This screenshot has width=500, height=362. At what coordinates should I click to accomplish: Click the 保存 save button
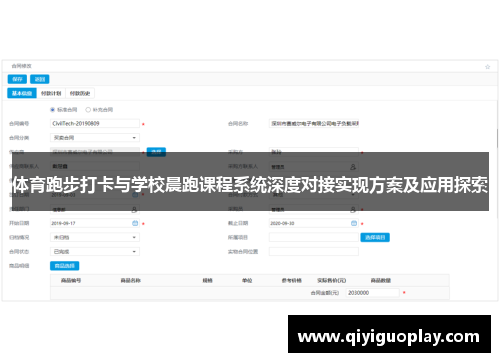tap(17, 79)
